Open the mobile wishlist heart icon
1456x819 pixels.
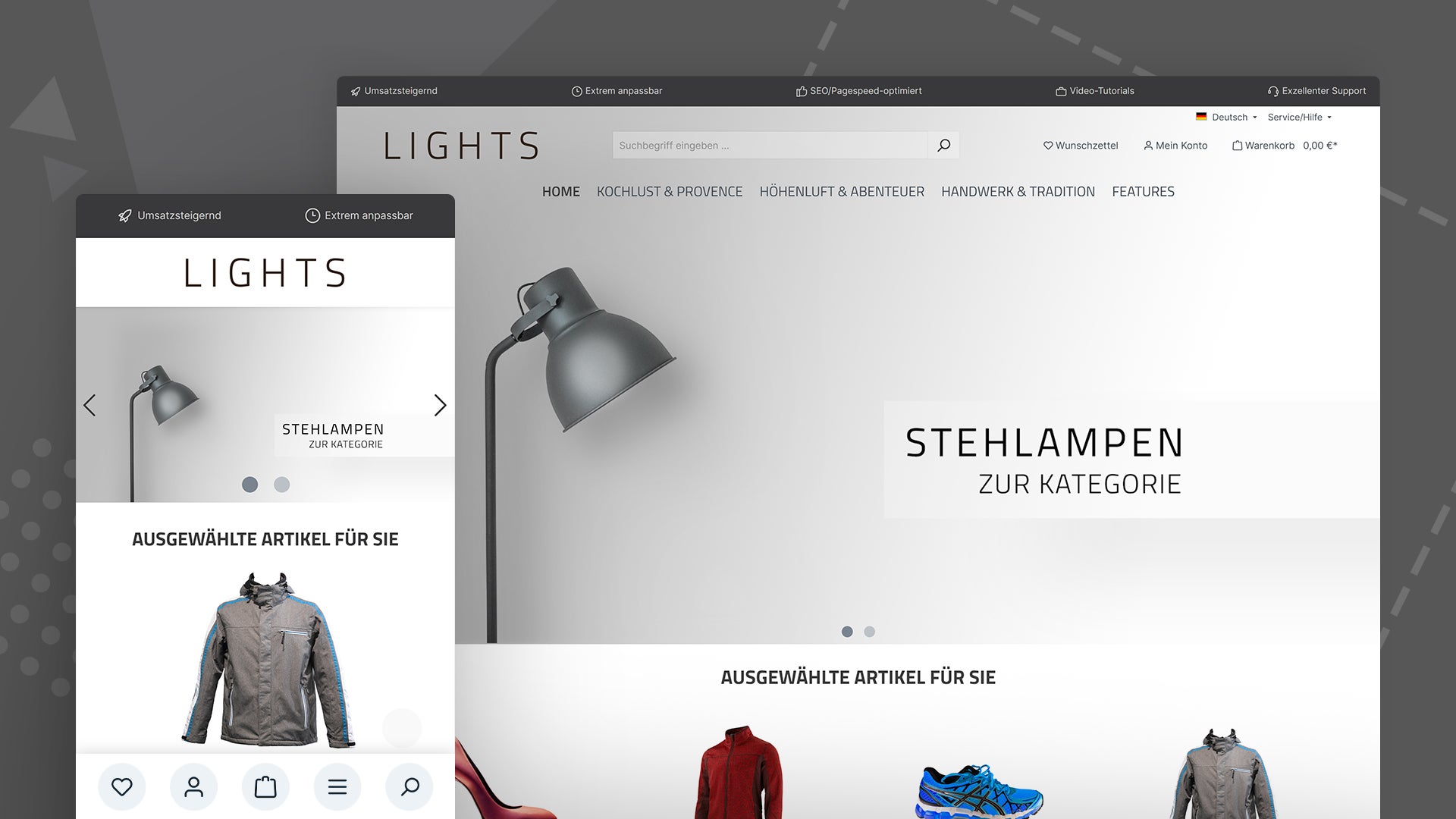122,787
